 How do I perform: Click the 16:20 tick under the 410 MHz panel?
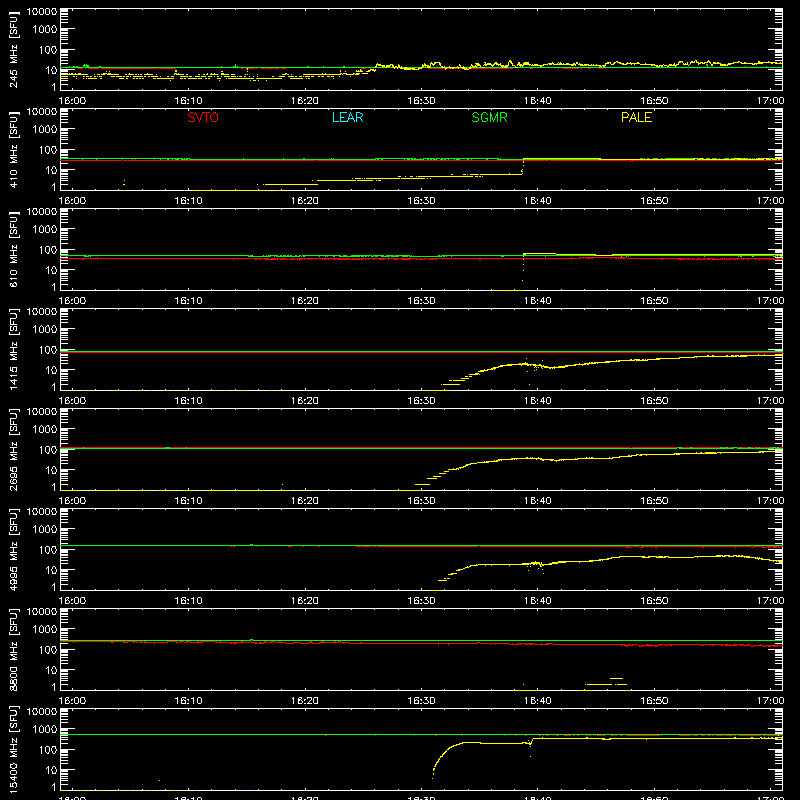(305, 201)
